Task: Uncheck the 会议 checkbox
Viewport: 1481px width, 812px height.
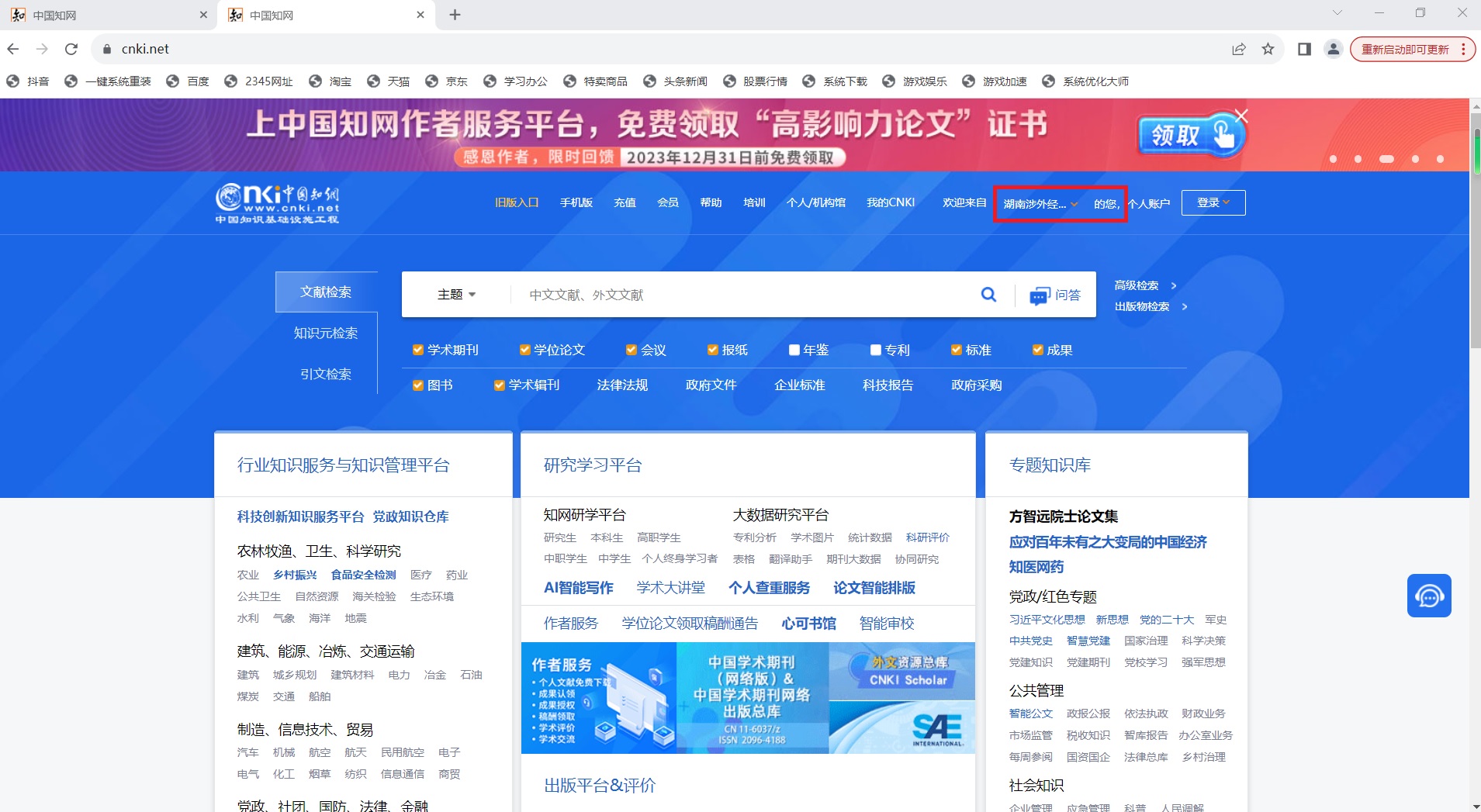Action: pyautogui.click(x=632, y=350)
